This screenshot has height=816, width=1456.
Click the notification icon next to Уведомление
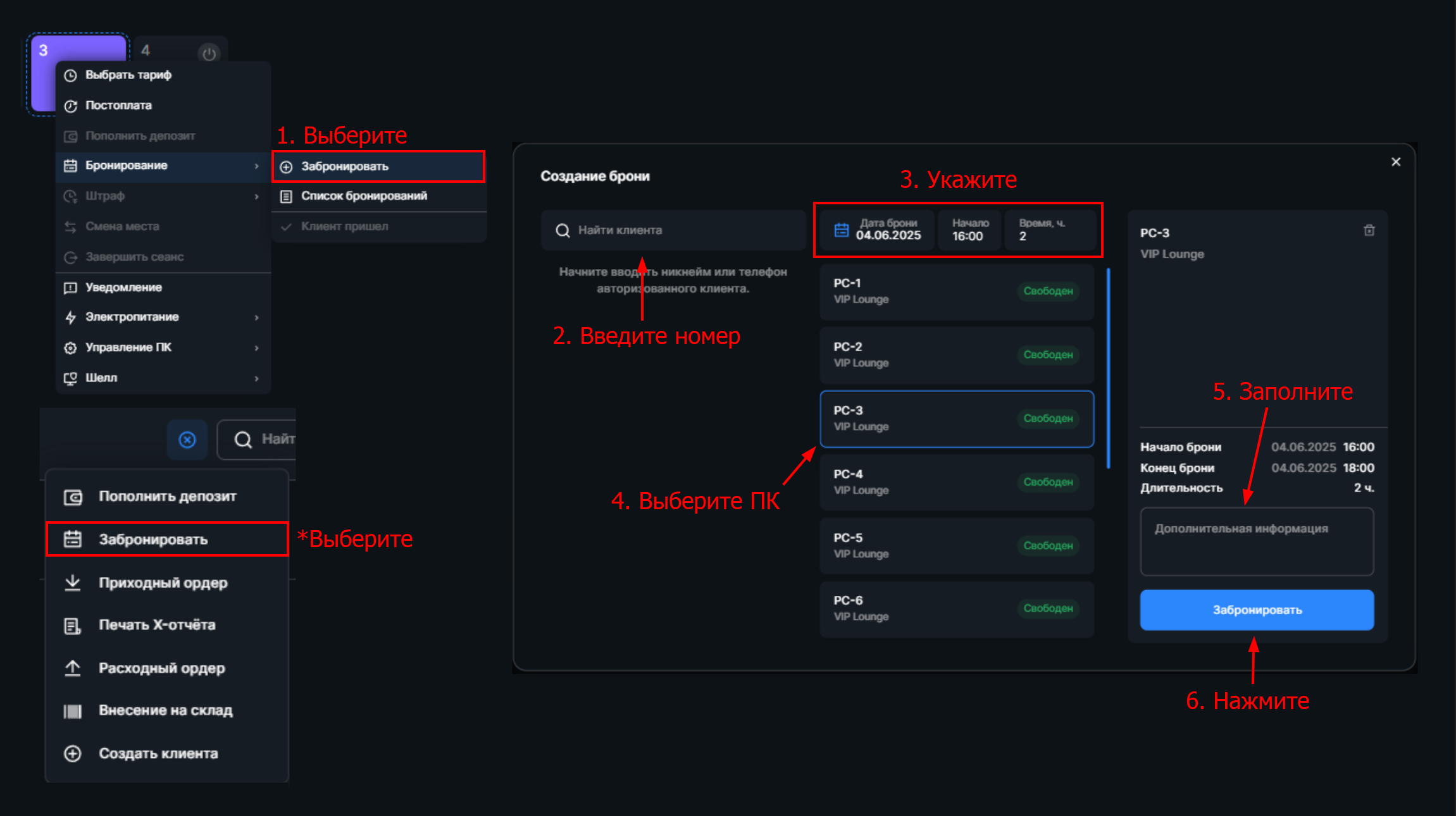pyautogui.click(x=71, y=287)
